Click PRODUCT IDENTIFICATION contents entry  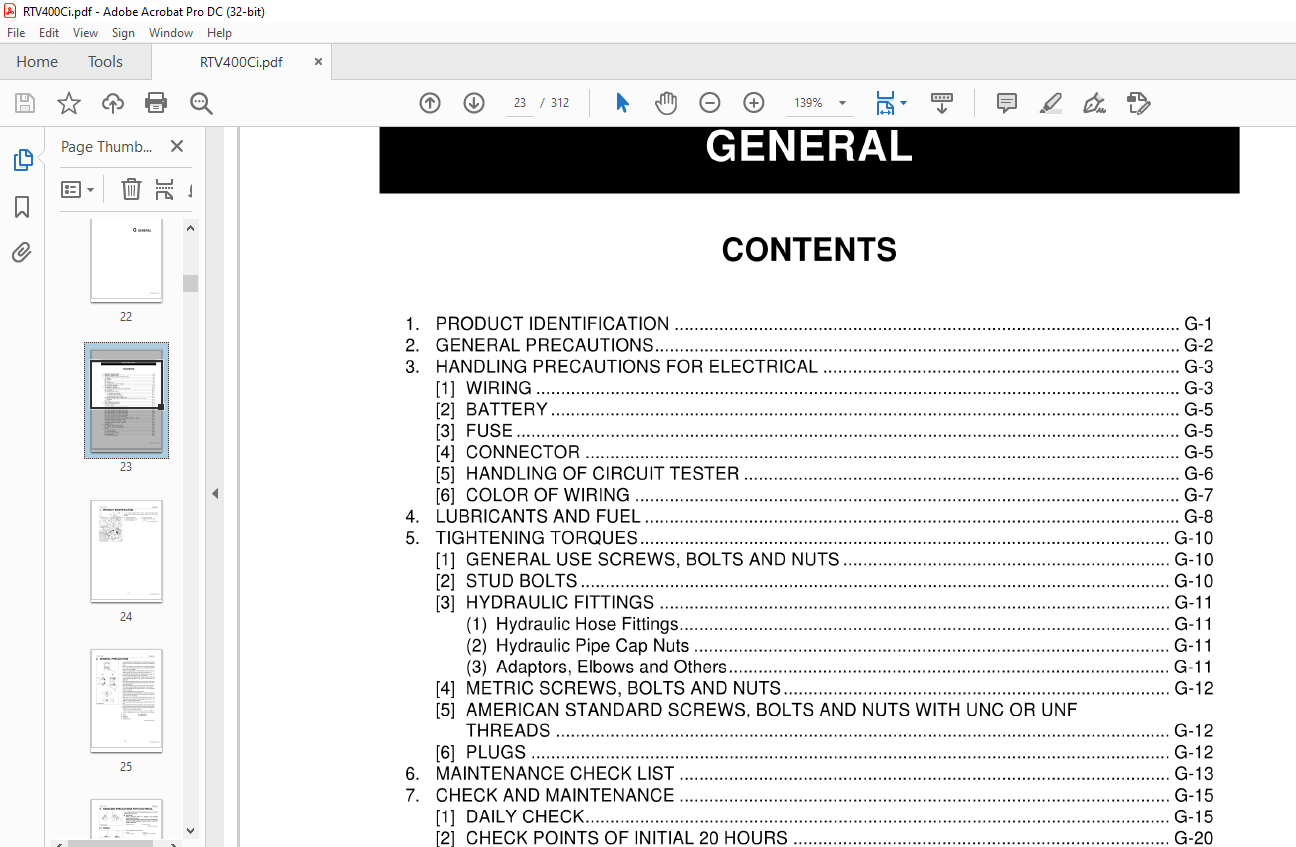(809, 324)
